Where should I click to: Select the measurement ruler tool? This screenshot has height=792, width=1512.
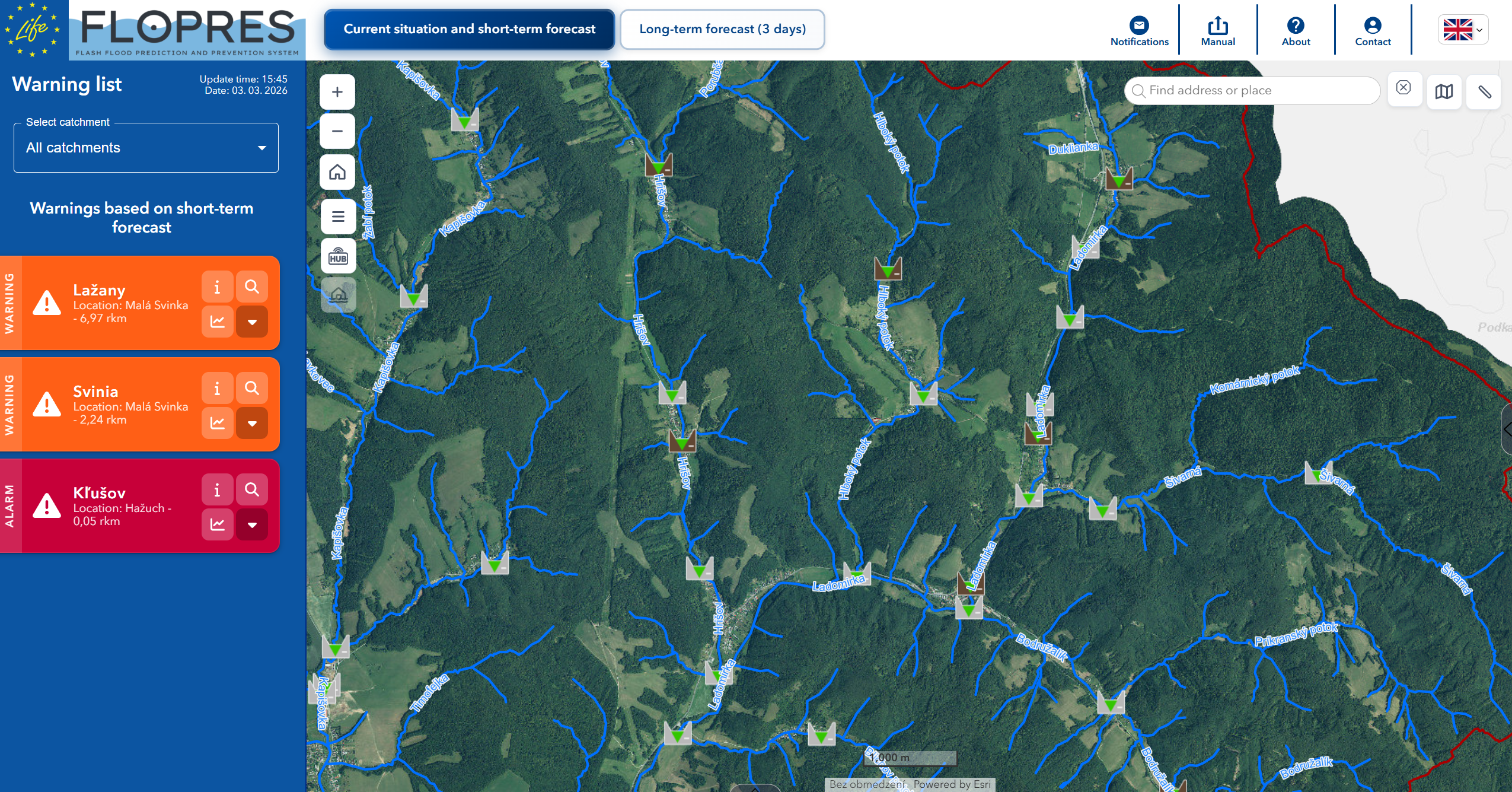[x=1484, y=91]
